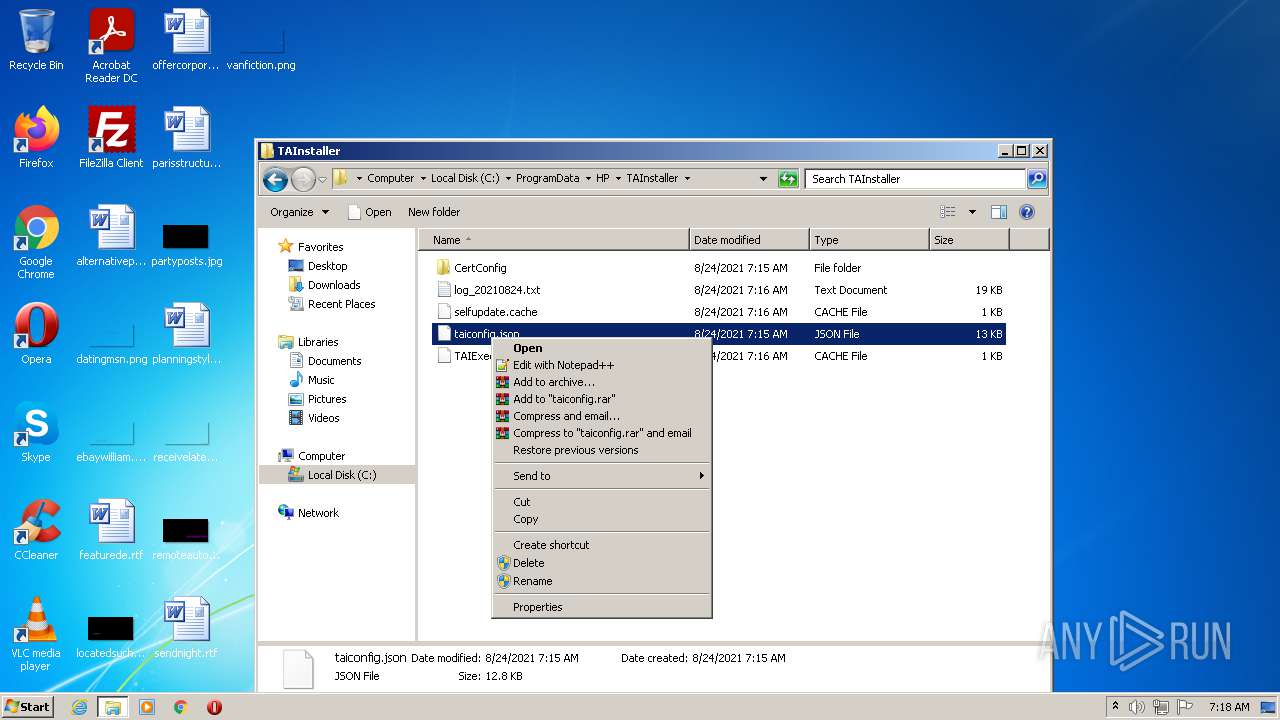Click the Start button

(28, 707)
